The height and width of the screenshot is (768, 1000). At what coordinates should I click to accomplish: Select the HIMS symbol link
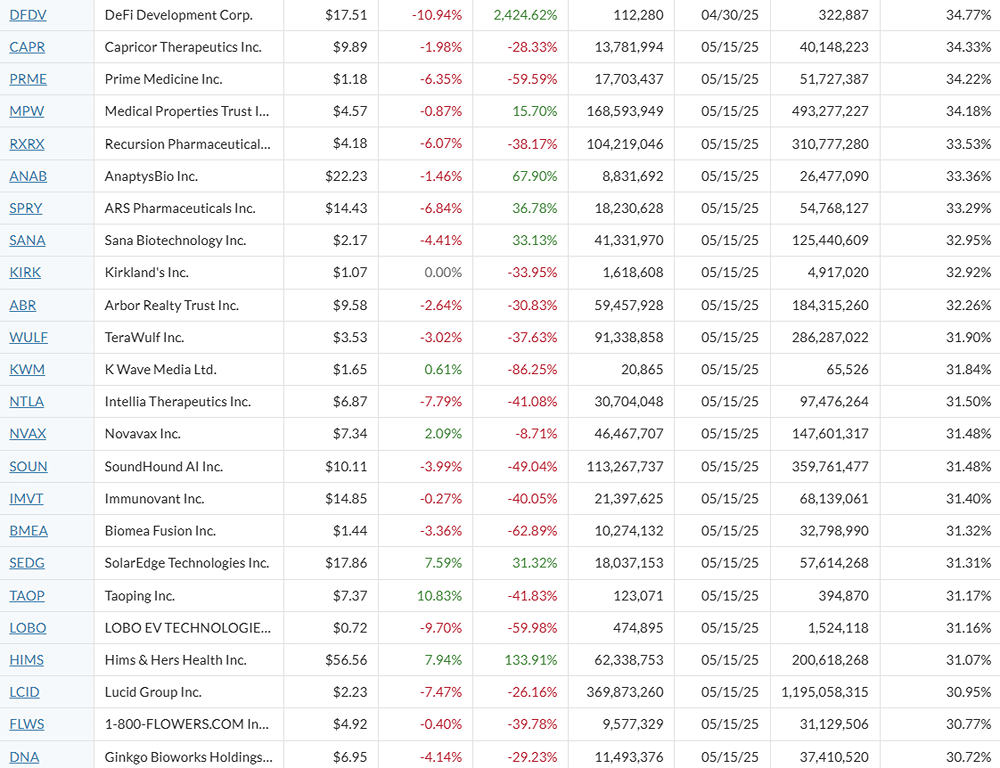point(27,660)
